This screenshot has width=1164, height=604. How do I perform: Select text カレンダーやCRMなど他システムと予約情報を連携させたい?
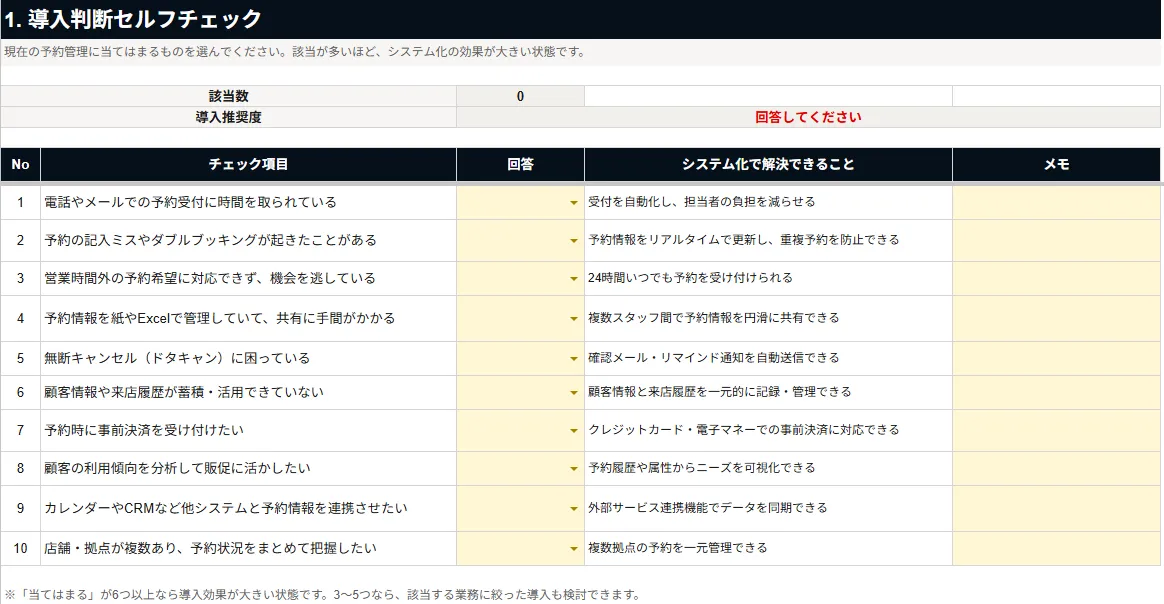click(226, 508)
